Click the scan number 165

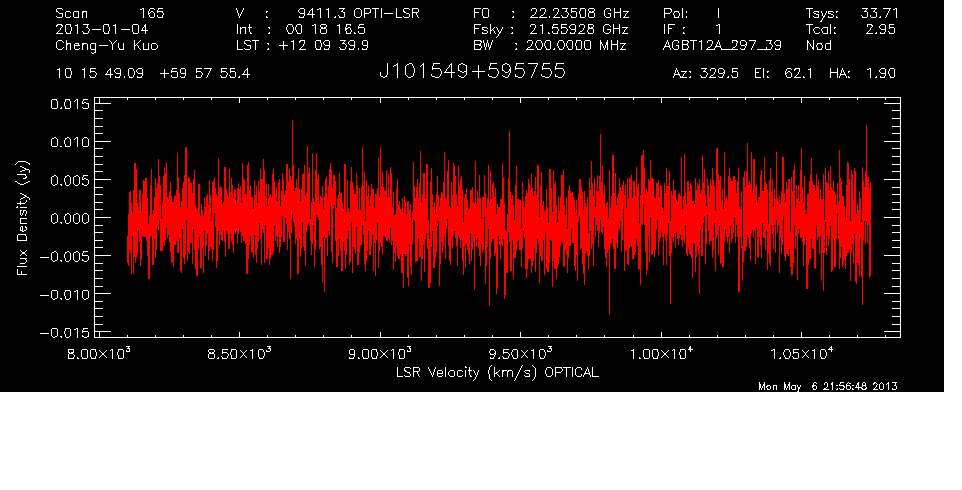[151, 13]
